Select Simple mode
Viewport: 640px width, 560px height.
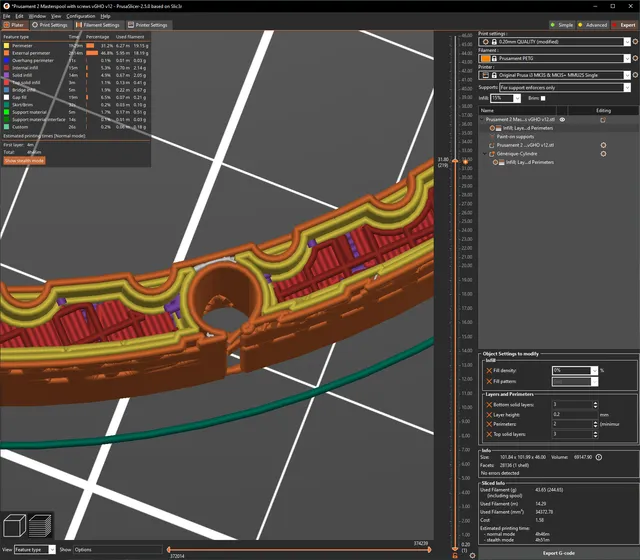point(562,25)
